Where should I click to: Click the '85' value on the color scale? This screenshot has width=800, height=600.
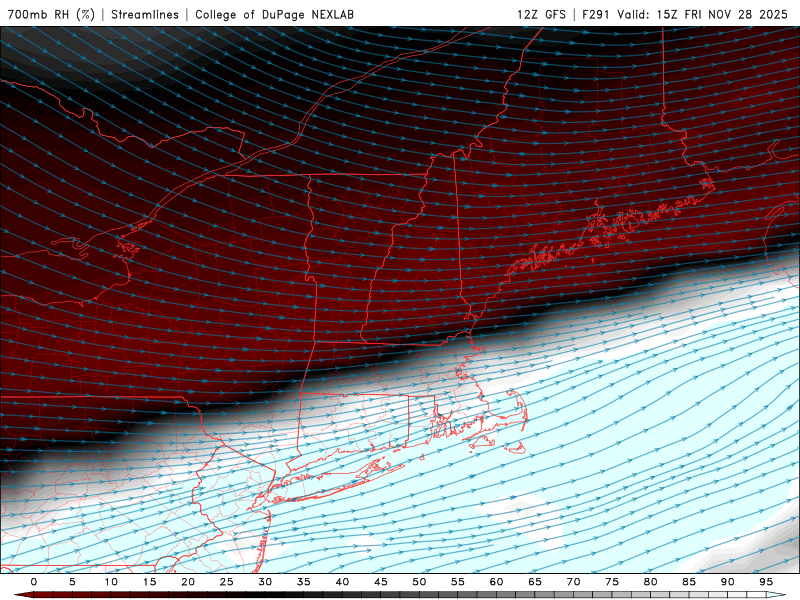689,582
